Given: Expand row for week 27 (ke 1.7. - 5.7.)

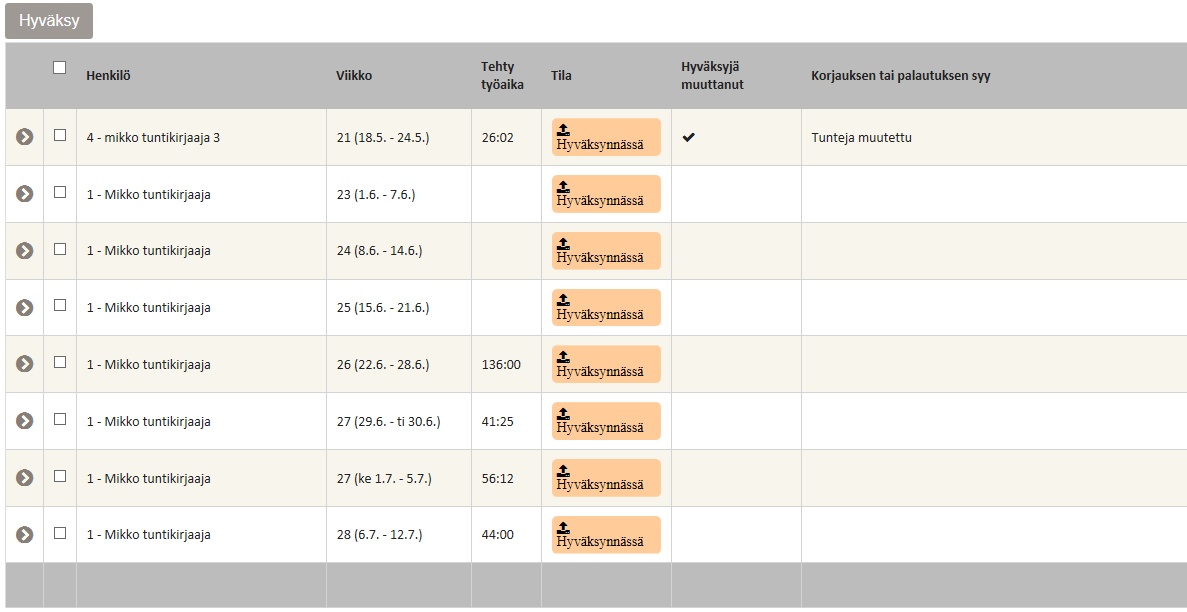Looking at the screenshot, I should [x=25, y=478].
